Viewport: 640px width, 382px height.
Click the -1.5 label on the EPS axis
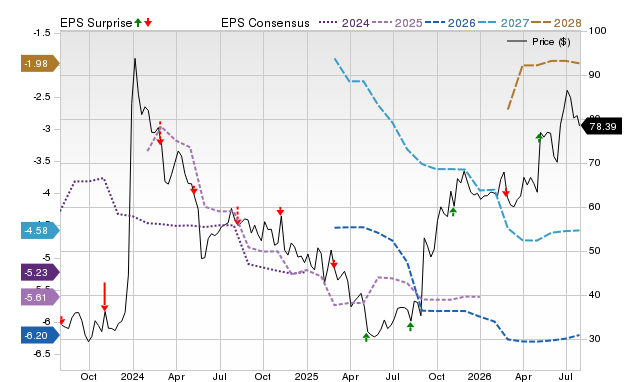click(42, 33)
